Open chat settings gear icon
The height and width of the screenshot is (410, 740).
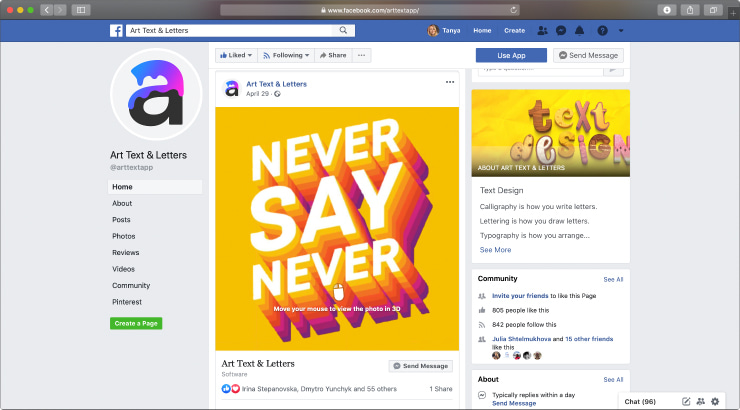(715, 402)
